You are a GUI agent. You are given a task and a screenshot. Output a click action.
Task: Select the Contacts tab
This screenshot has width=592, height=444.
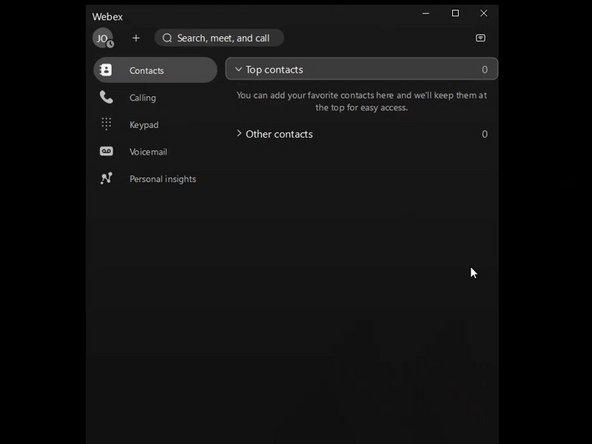coord(155,70)
